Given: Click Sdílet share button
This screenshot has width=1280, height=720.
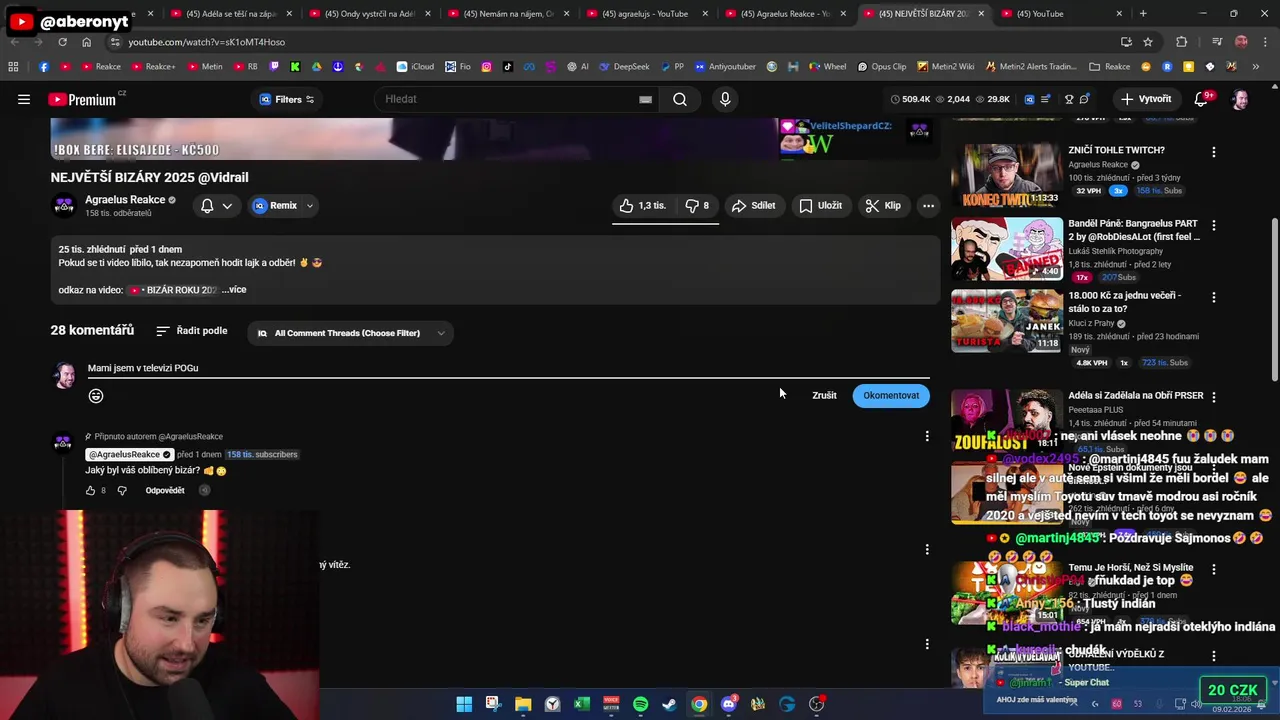Looking at the screenshot, I should pyautogui.click(x=753, y=206).
